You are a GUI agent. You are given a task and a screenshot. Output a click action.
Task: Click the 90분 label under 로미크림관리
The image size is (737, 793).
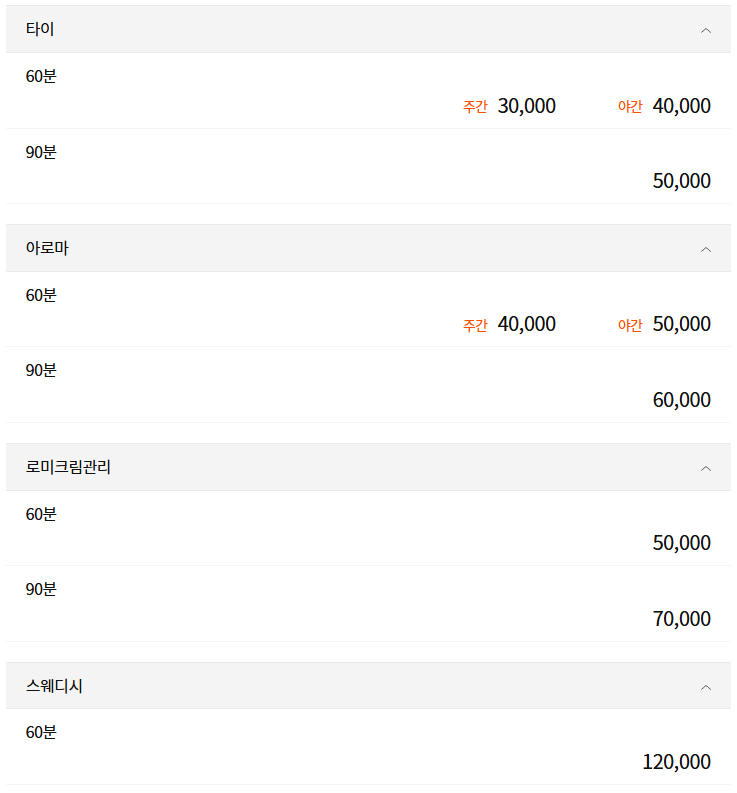(x=41, y=589)
